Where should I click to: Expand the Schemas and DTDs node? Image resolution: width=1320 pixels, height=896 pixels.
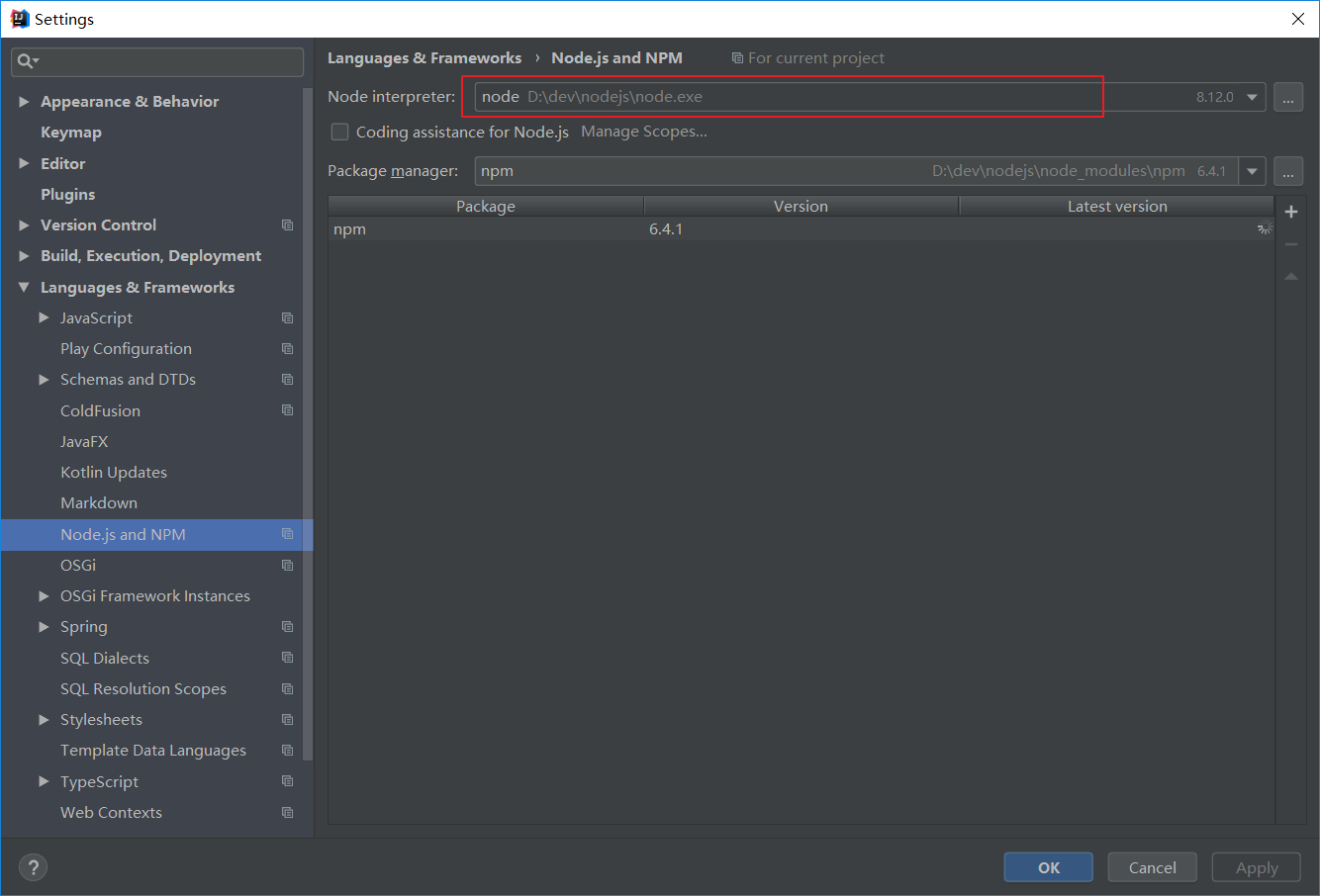click(x=44, y=380)
